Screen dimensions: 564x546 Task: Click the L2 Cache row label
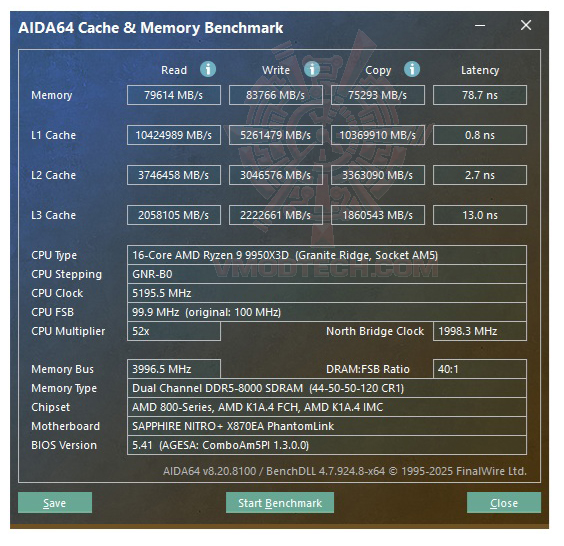[54, 175]
